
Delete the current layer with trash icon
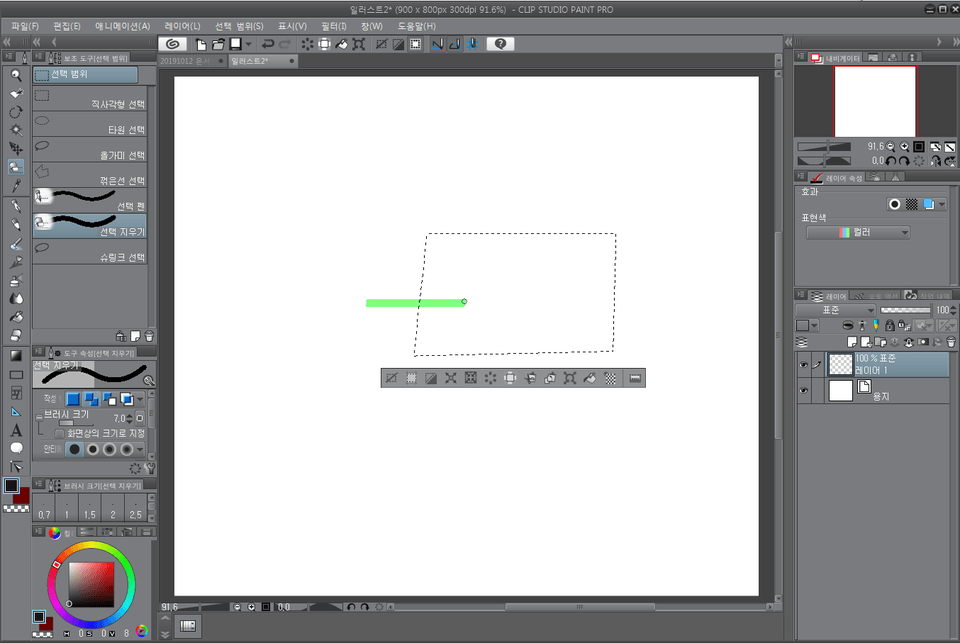[951, 342]
